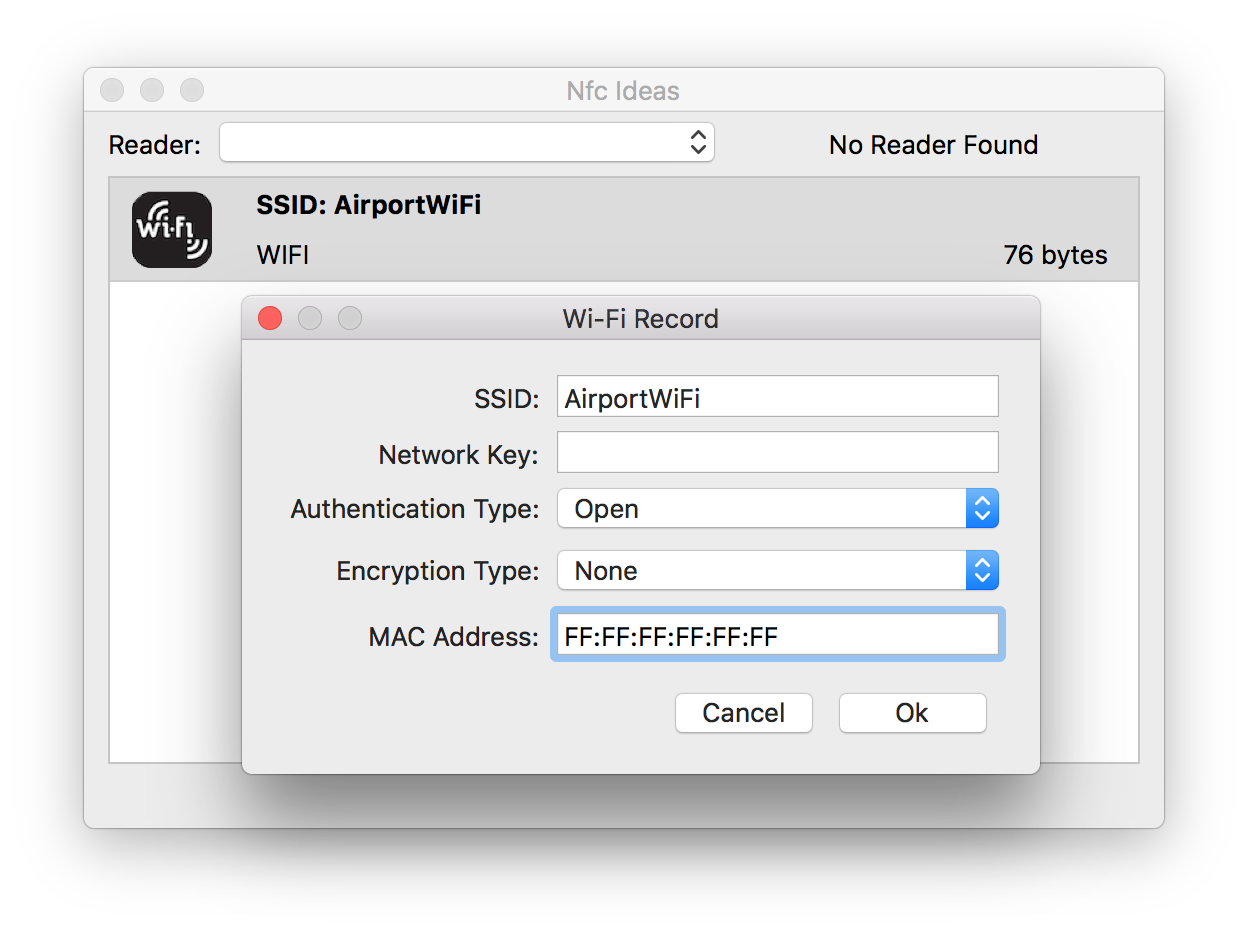Cancel the Wi-Fi Record dialog

coord(744,713)
